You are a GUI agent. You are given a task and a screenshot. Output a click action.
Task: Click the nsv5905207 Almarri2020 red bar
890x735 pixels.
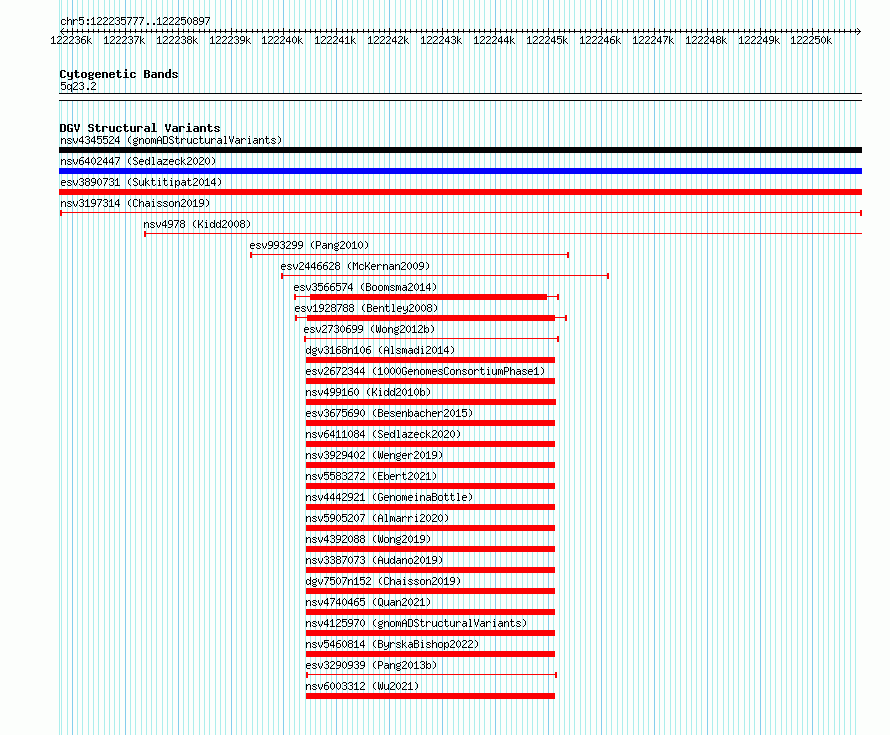click(x=430, y=528)
